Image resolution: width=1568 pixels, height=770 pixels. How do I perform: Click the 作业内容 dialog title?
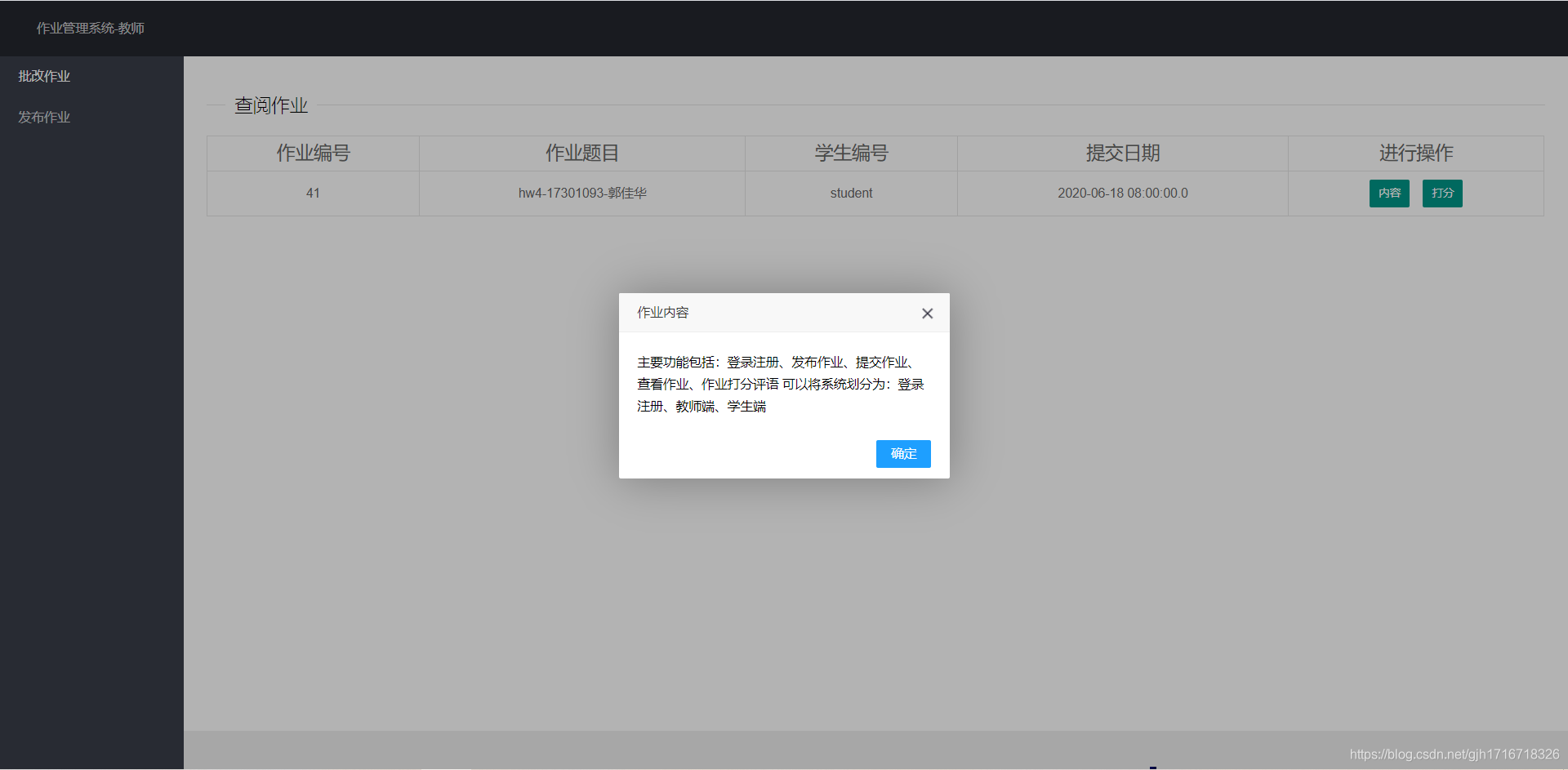point(662,312)
